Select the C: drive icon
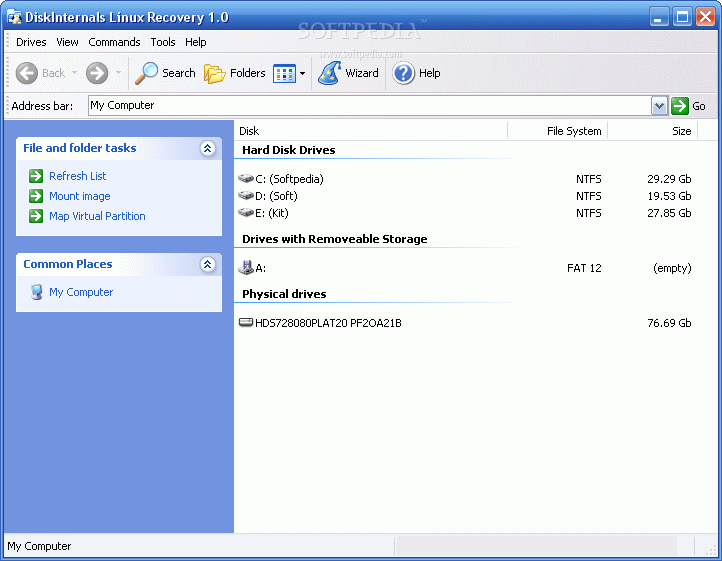This screenshot has width=722, height=561. [x=246, y=178]
